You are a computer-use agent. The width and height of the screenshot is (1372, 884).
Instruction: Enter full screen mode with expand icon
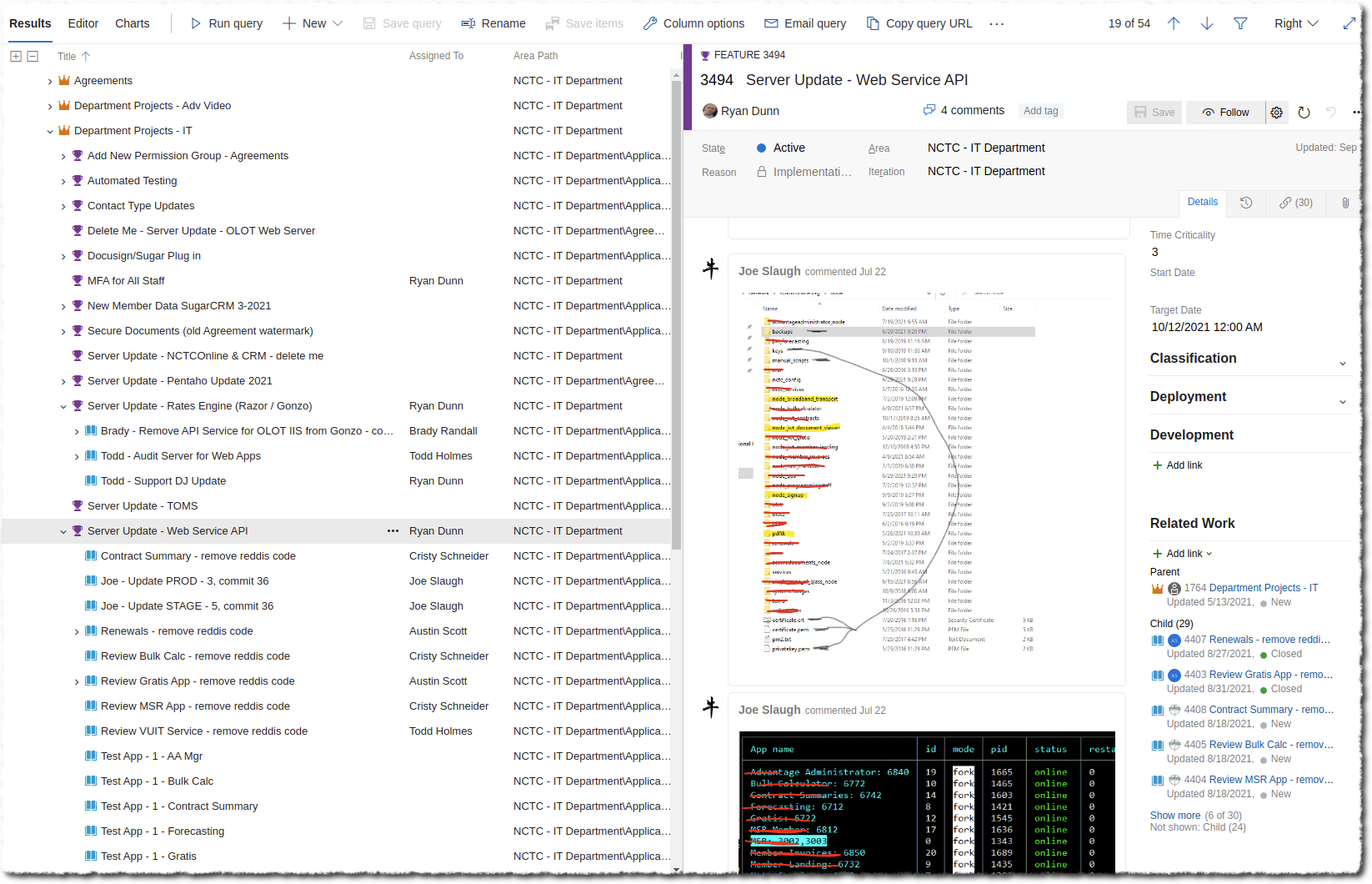coord(1349,23)
